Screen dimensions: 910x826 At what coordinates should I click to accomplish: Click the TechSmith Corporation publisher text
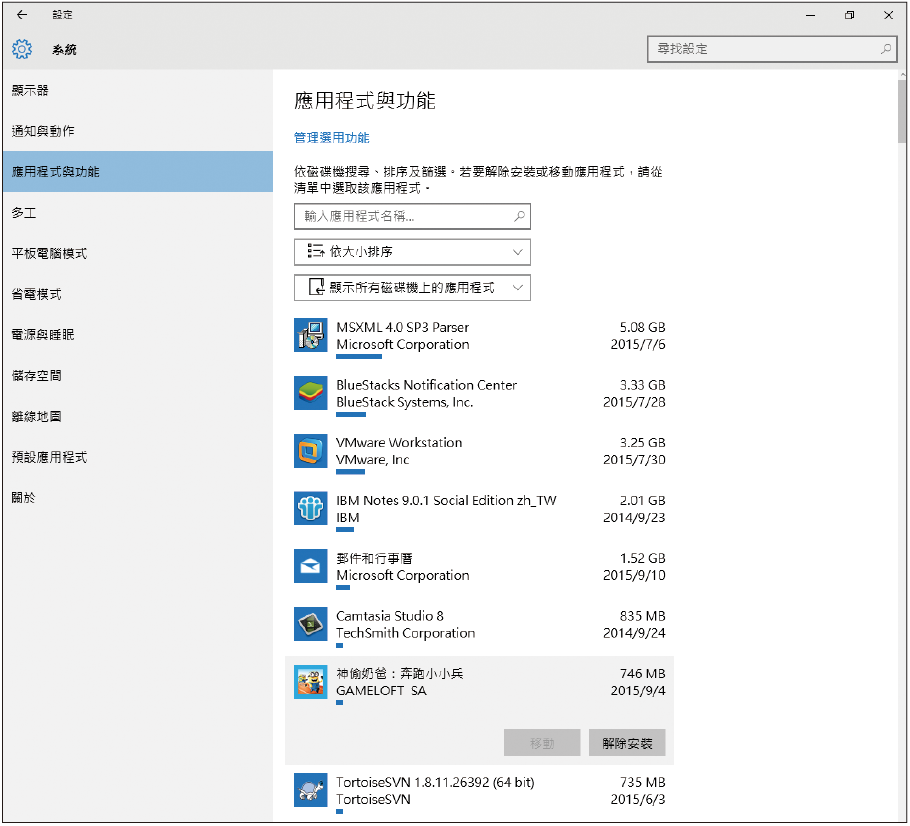point(405,633)
